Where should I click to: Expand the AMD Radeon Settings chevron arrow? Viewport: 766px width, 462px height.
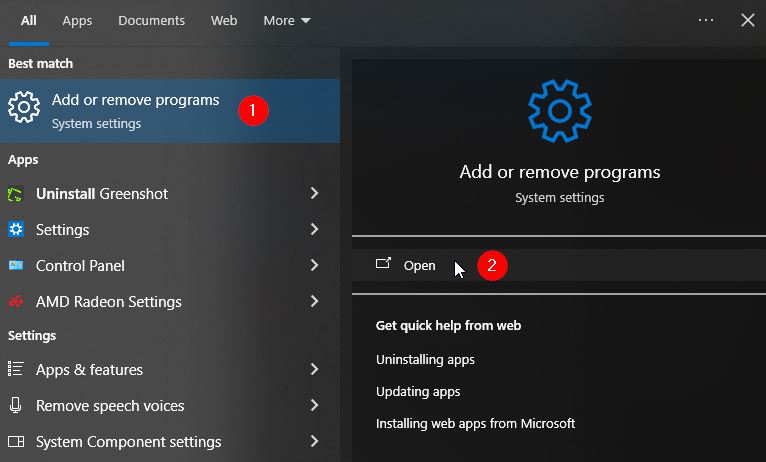314,302
